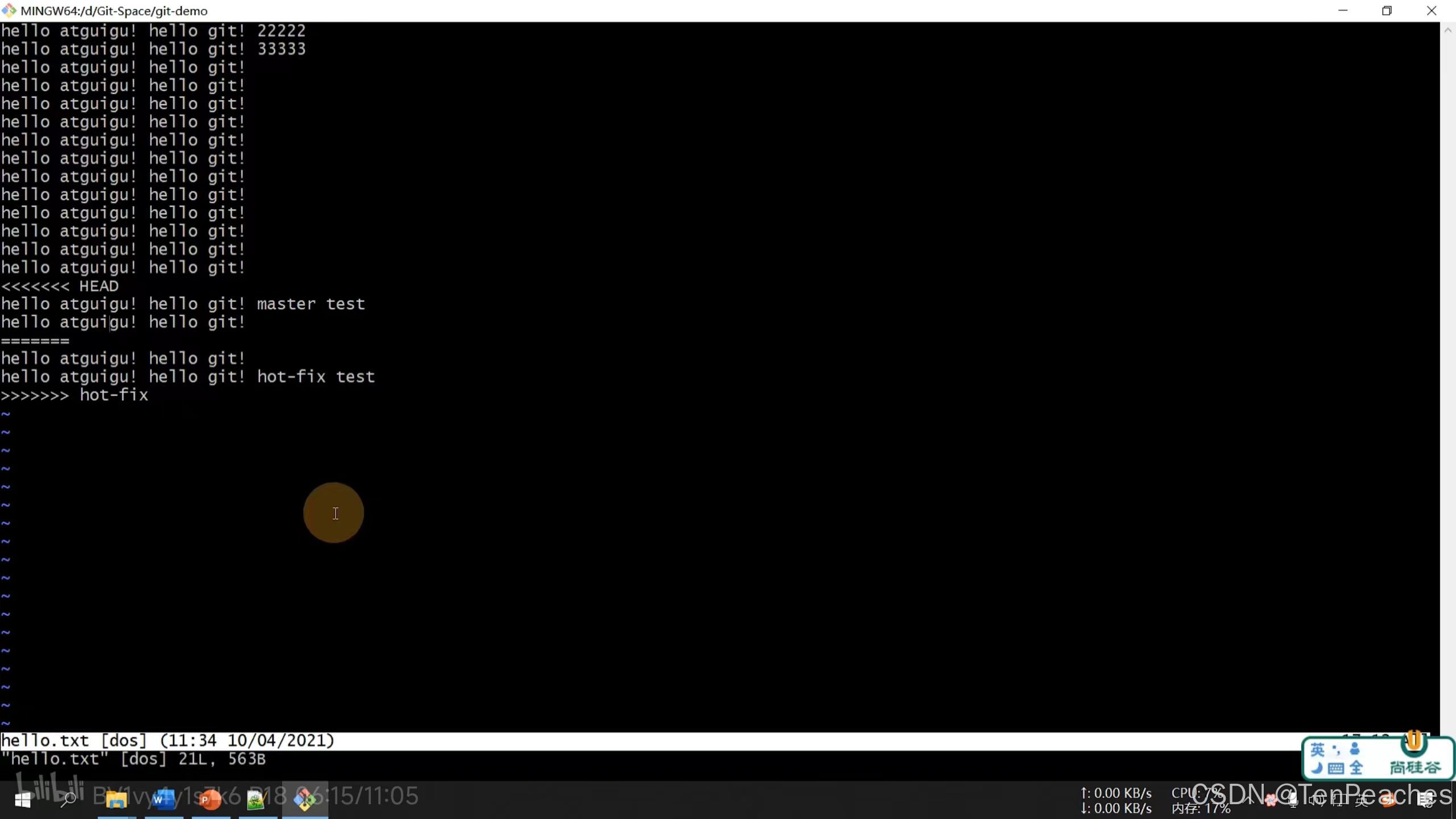1456x819 pixels.
Task: Toggle the IME floating bar 英 language mode
Action: tap(1317, 750)
